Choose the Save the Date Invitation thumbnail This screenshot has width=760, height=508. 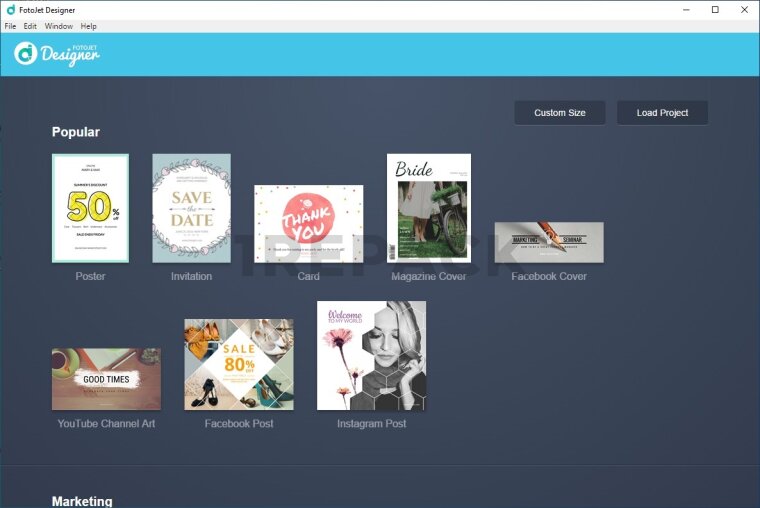pos(191,208)
